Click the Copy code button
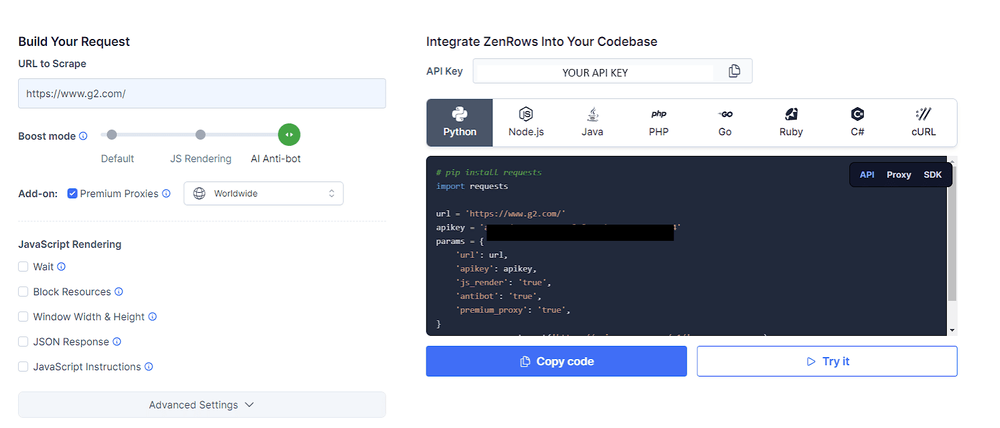 coord(556,362)
